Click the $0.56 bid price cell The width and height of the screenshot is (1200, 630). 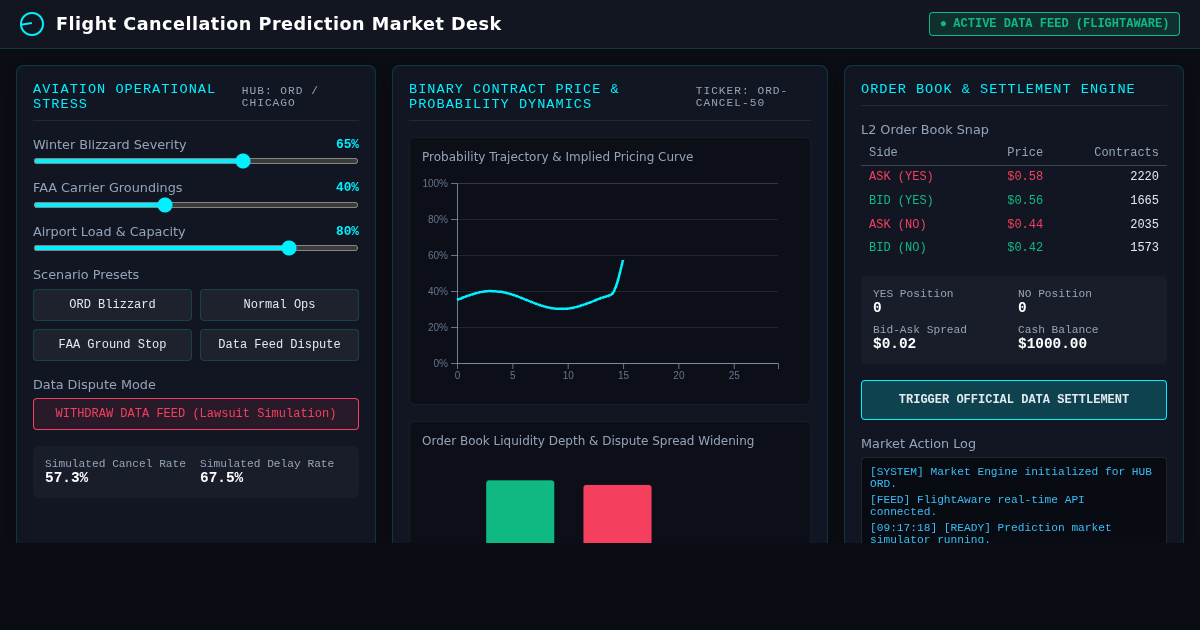1025,201
